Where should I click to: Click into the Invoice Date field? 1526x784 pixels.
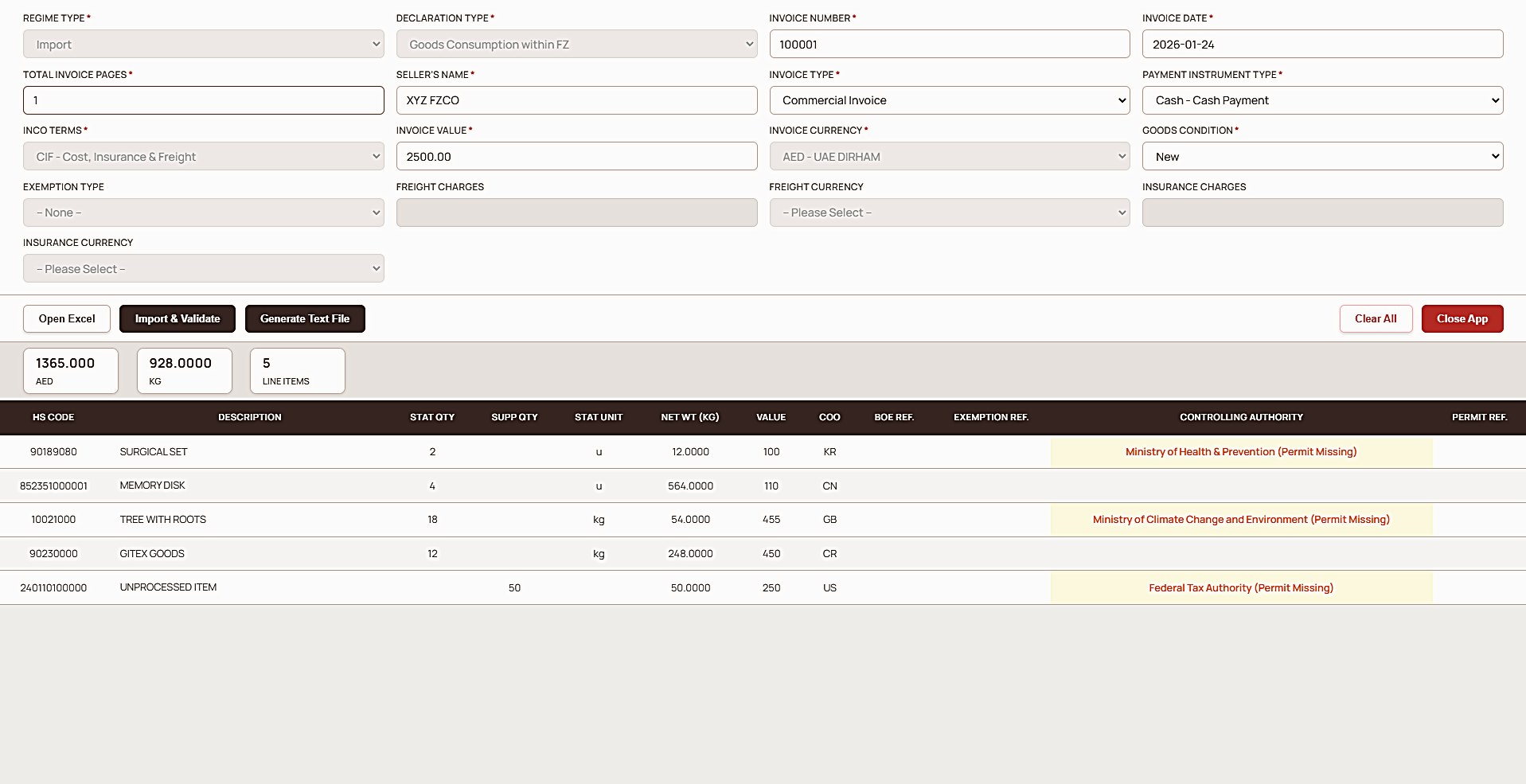(x=1321, y=45)
